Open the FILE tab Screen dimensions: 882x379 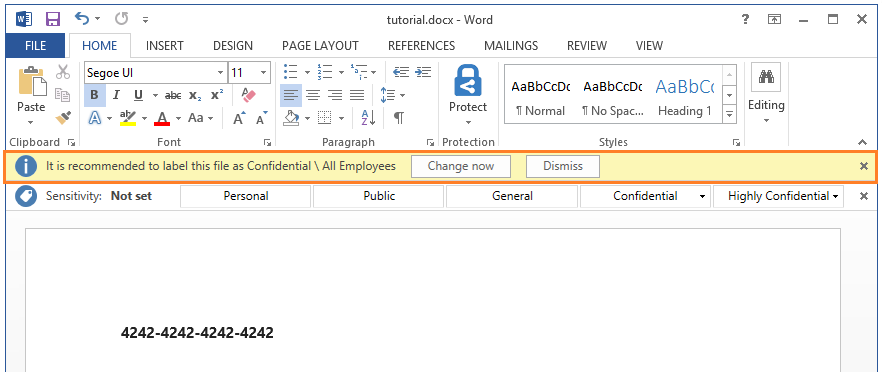coord(35,46)
